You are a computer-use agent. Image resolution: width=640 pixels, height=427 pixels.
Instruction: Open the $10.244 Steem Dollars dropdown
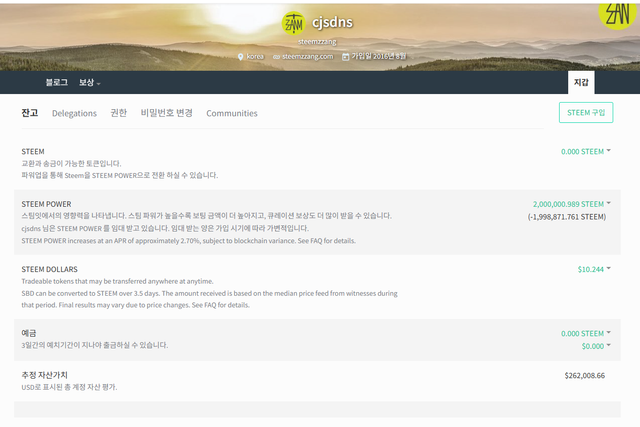594,269
